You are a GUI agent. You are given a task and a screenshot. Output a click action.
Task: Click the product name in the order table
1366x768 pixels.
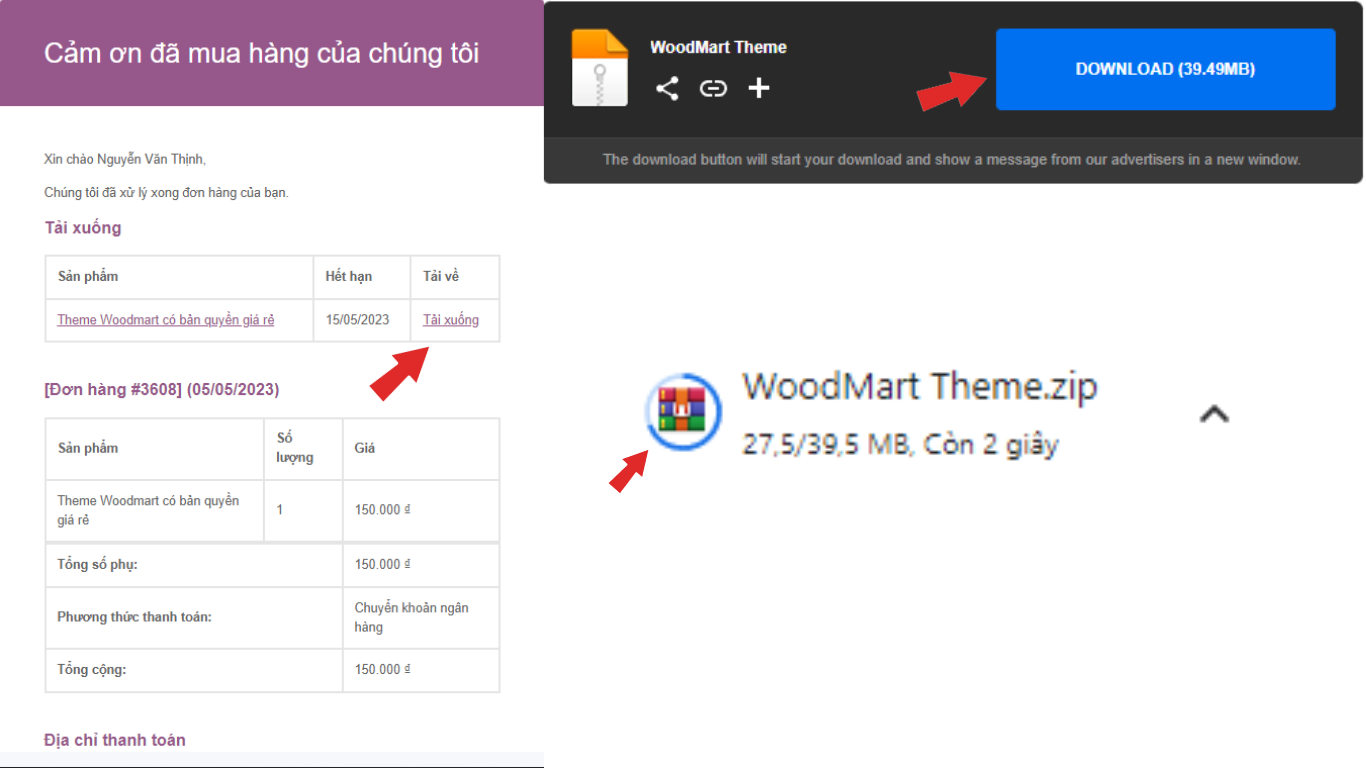pyautogui.click(x=148, y=510)
